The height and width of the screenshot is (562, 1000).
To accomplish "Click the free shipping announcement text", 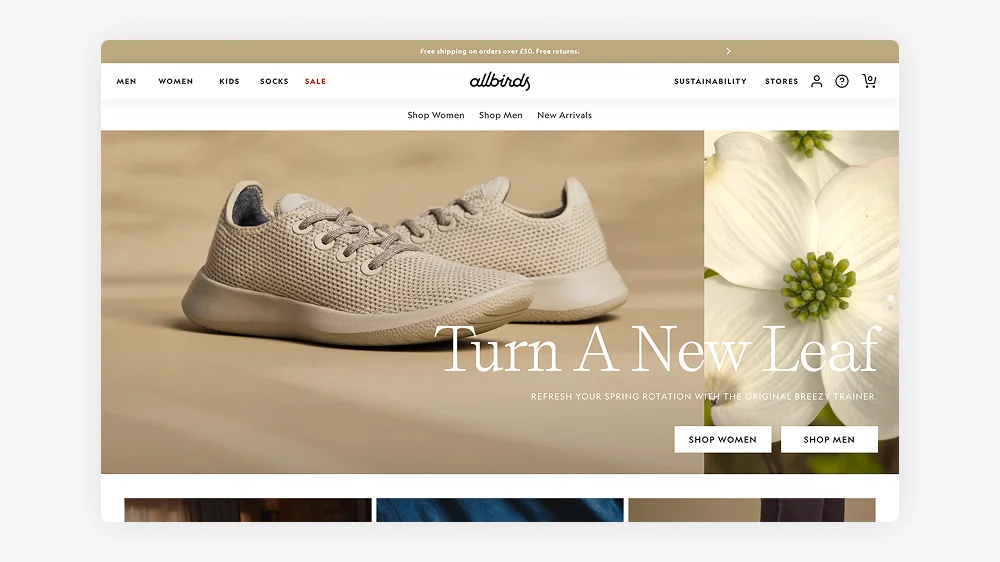I will [x=499, y=51].
